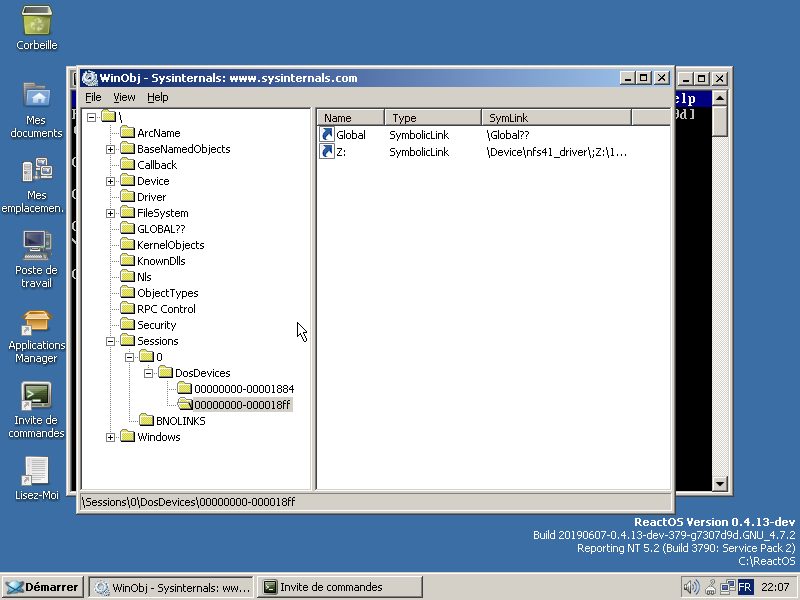Collapse the Sessions tree node
Screen dimensions: 800x600
pyautogui.click(x=110, y=341)
